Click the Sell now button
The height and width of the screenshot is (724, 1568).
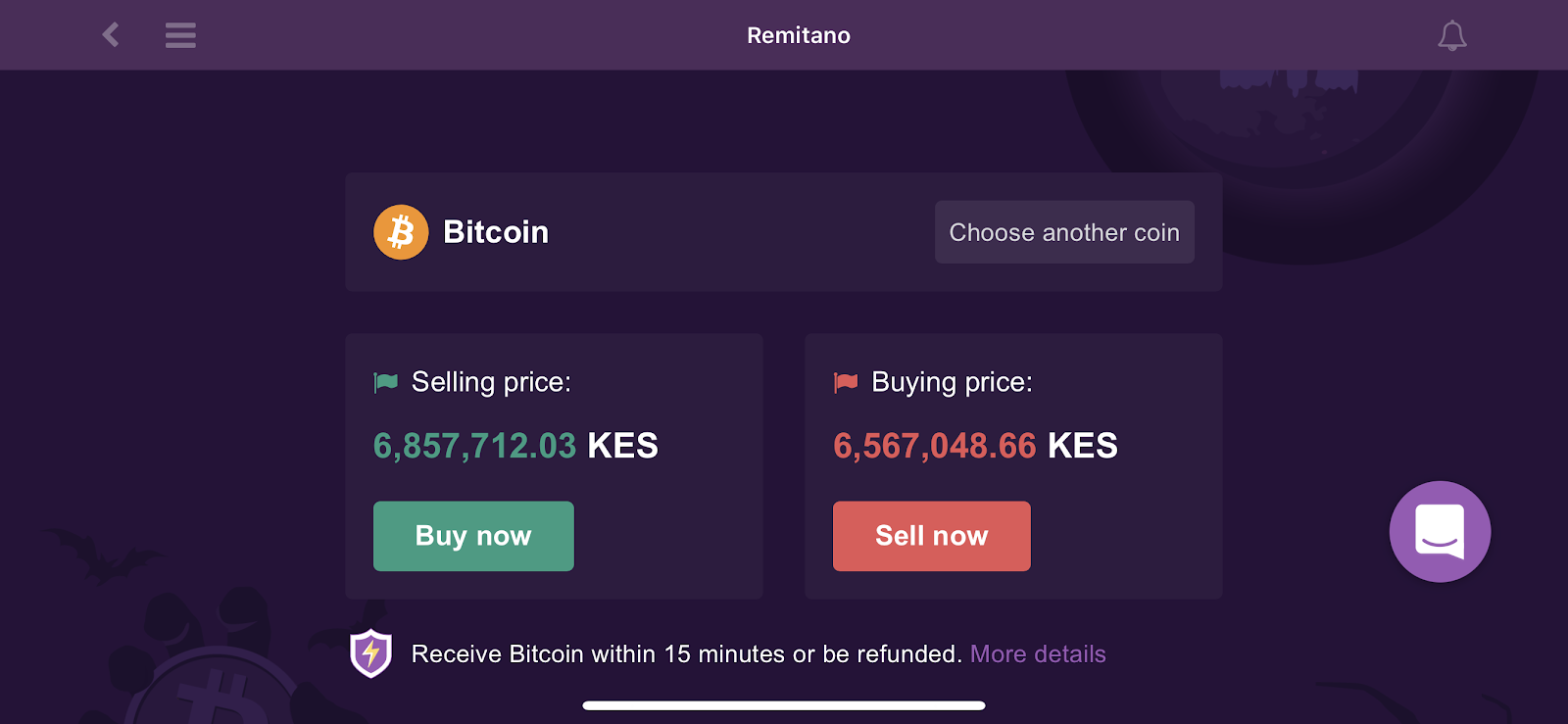(x=931, y=536)
